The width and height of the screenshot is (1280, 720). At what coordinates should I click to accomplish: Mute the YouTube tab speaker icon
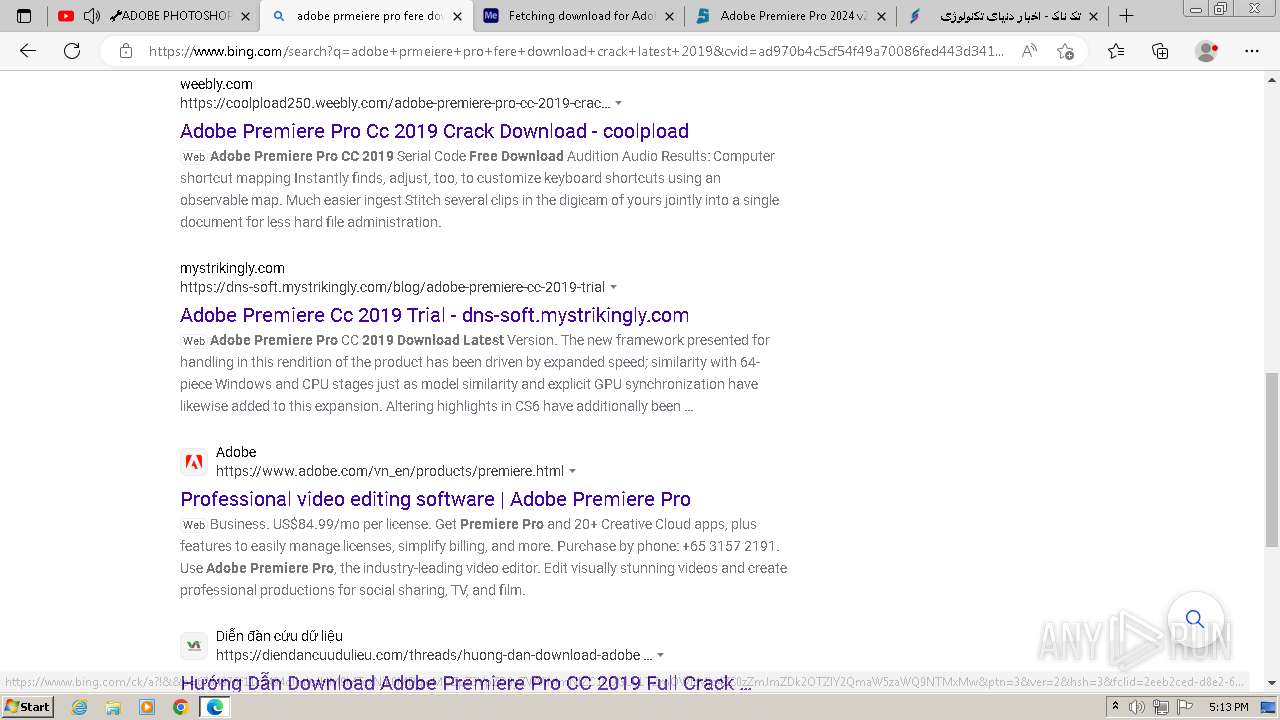(x=91, y=16)
